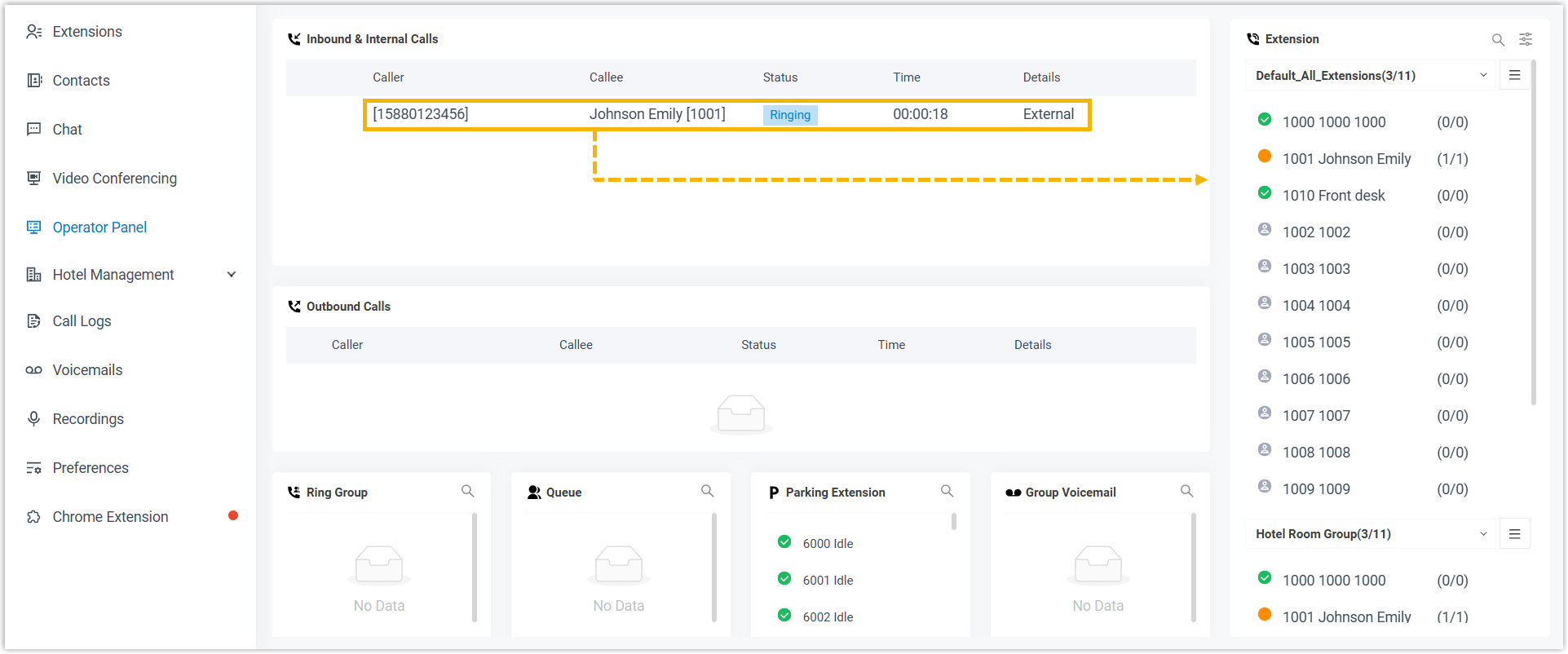
Task: Navigate to Video Conferencing
Action: pos(114,179)
